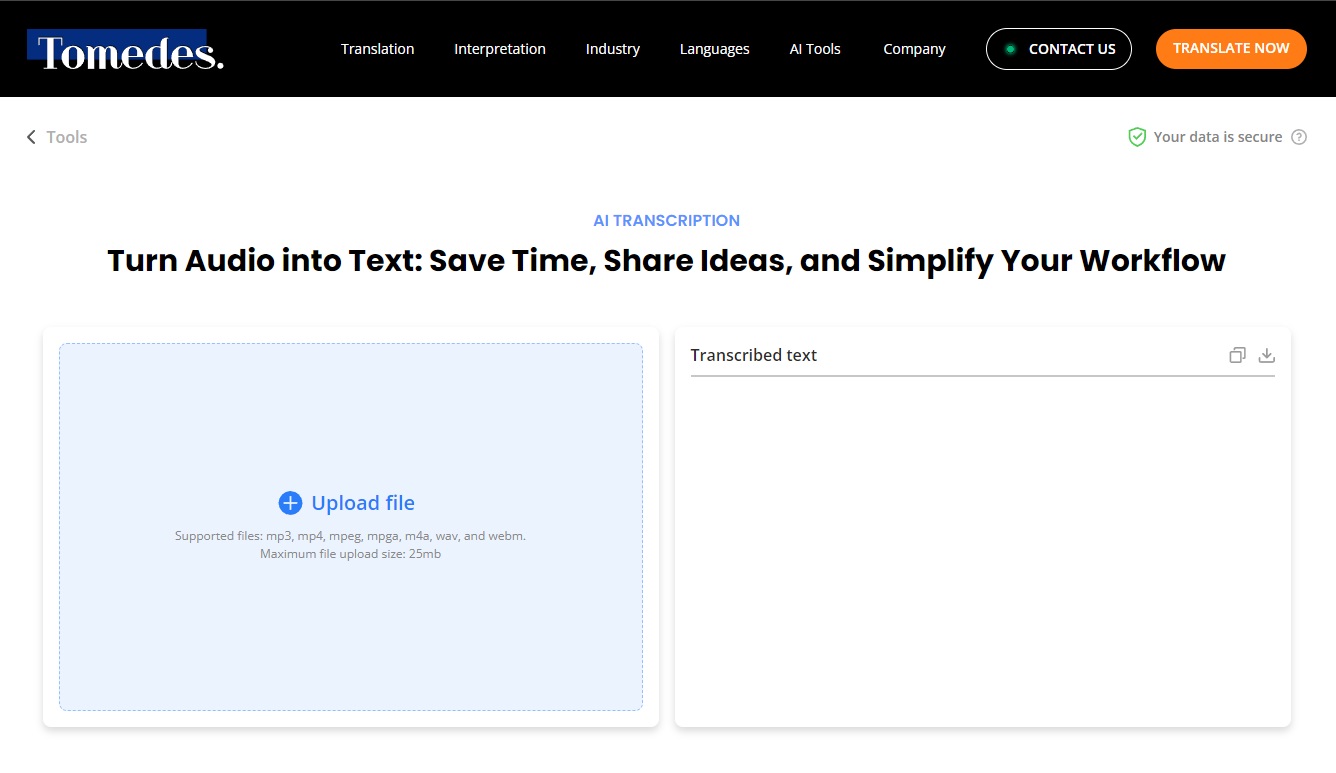The image size is (1336, 773).
Task: Open the Interpretation menu
Action: tap(499, 49)
